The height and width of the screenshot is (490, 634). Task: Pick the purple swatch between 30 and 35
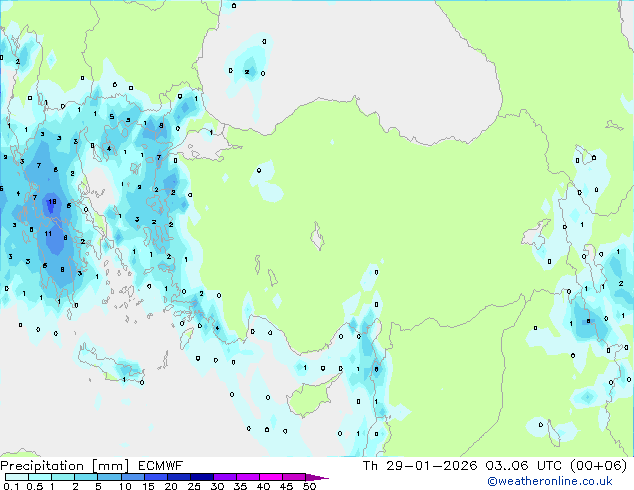(x=225, y=477)
